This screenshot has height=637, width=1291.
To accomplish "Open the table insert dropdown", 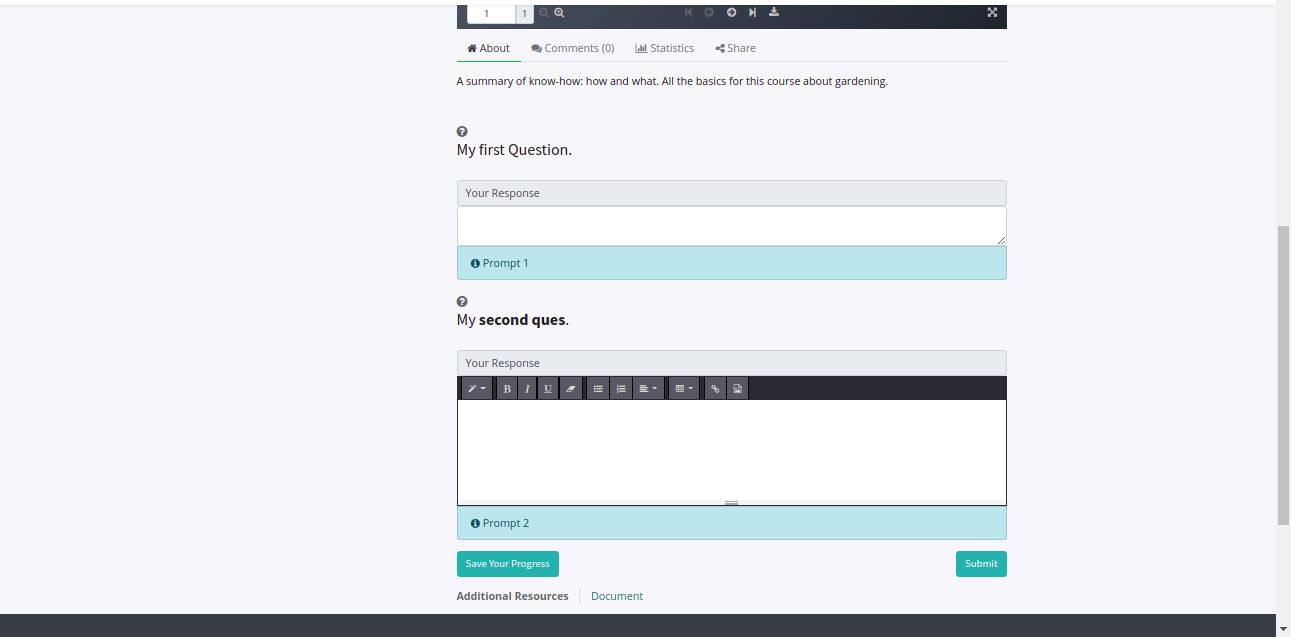I will pyautogui.click(x=684, y=389).
